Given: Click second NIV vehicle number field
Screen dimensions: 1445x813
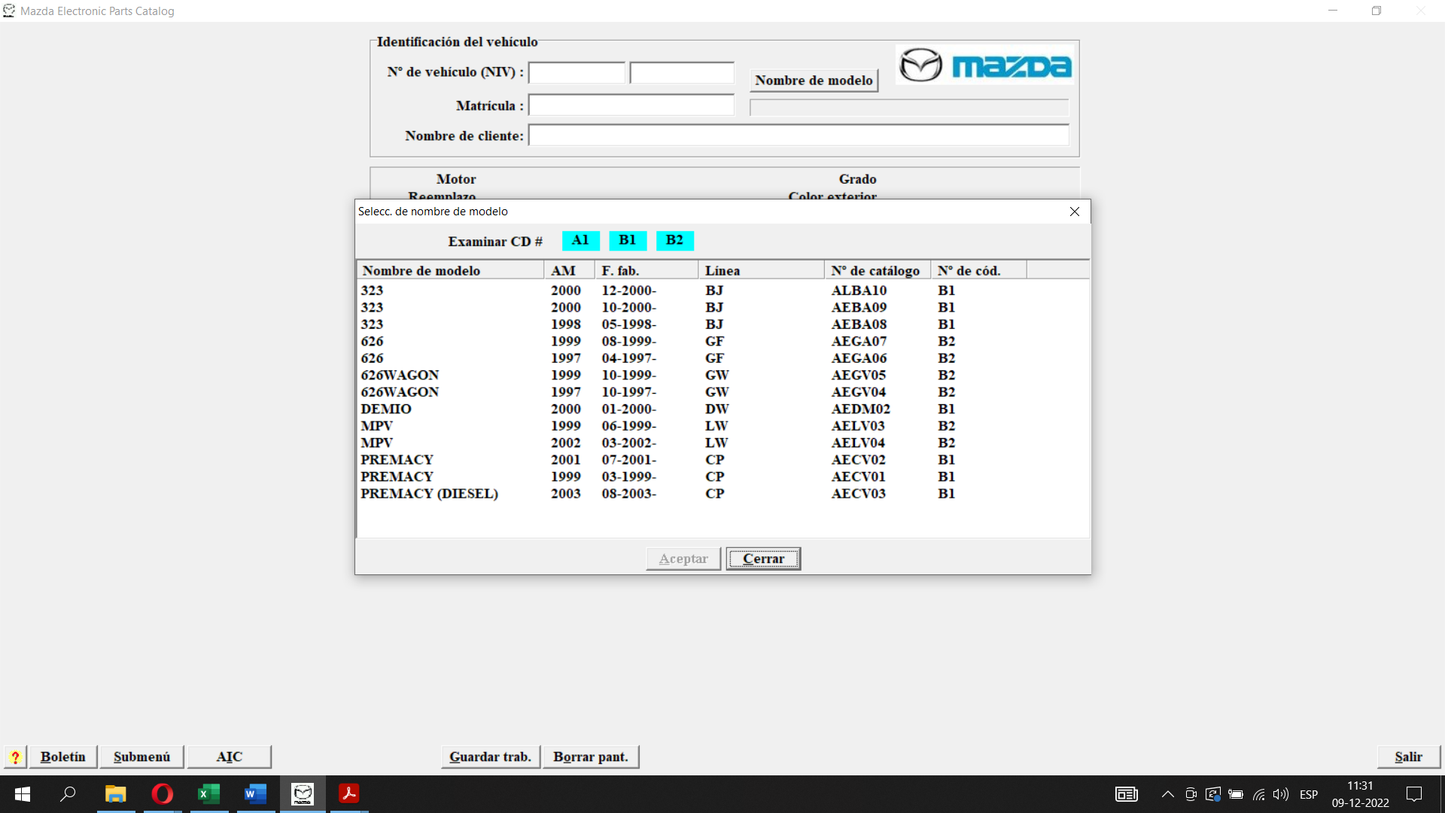Looking at the screenshot, I should (682, 72).
